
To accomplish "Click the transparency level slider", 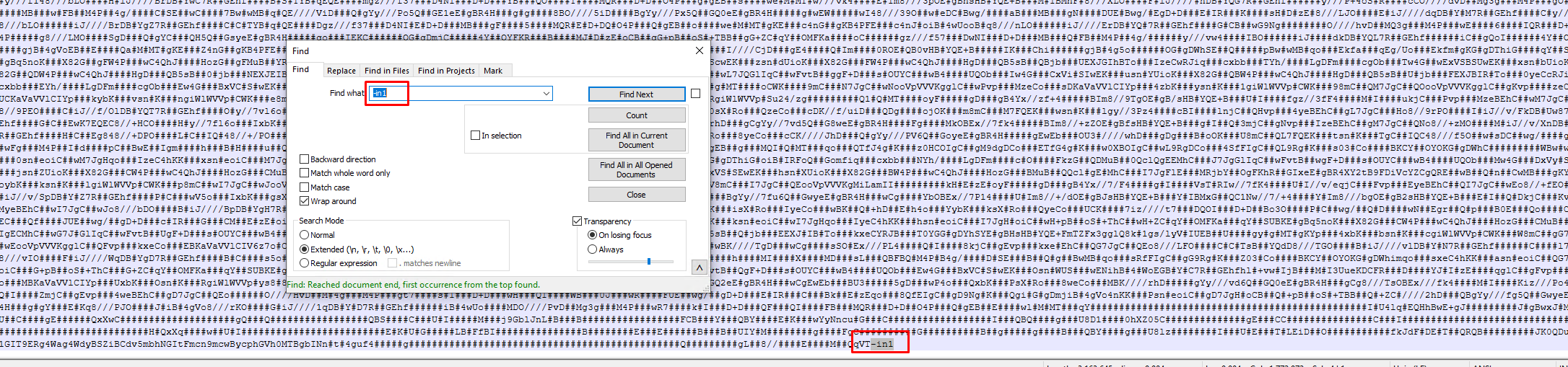I will tap(631, 262).
